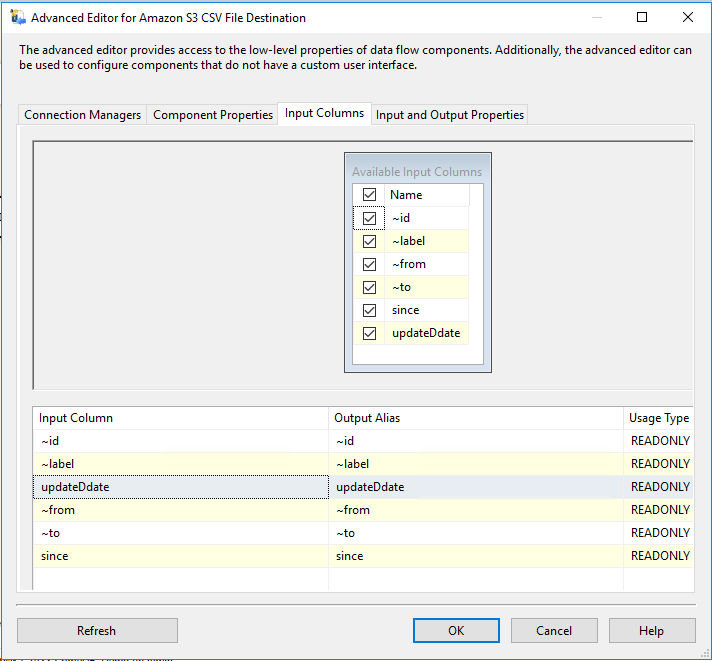Open the Connection Managers tab
The width and height of the screenshot is (712, 661).
(83, 115)
